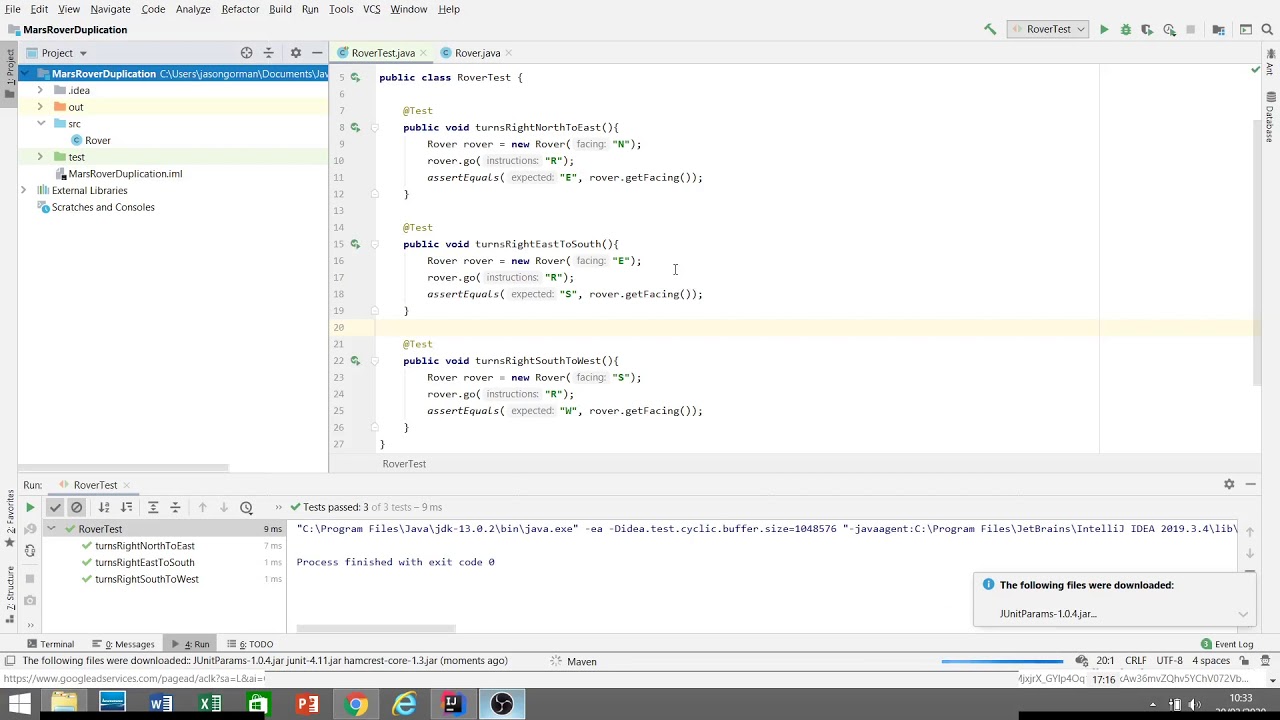1280x720 pixels.
Task: Rerun tests in Run panel
Action: pos(30,507)
